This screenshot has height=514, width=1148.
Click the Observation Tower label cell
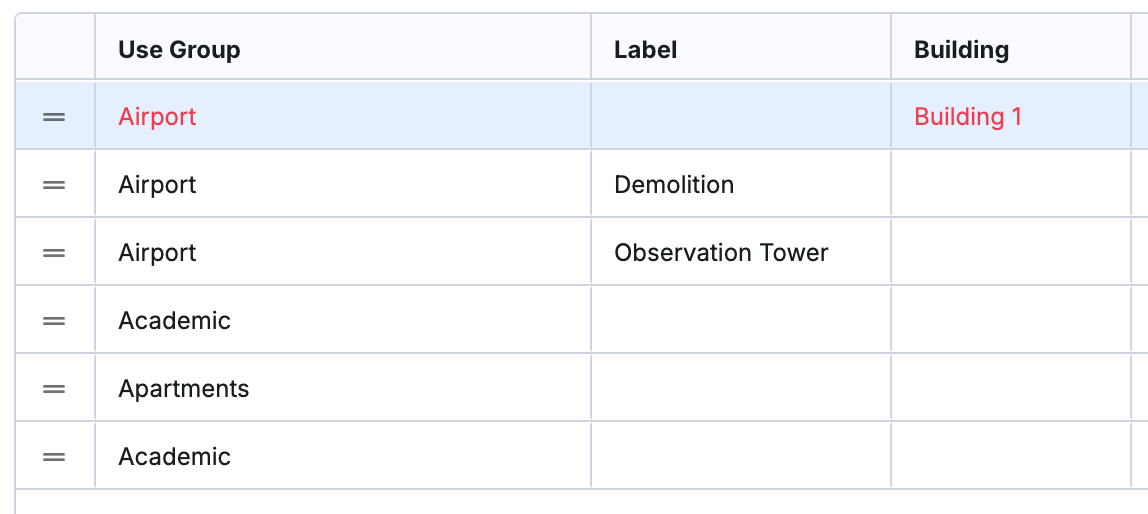(741, 253)
